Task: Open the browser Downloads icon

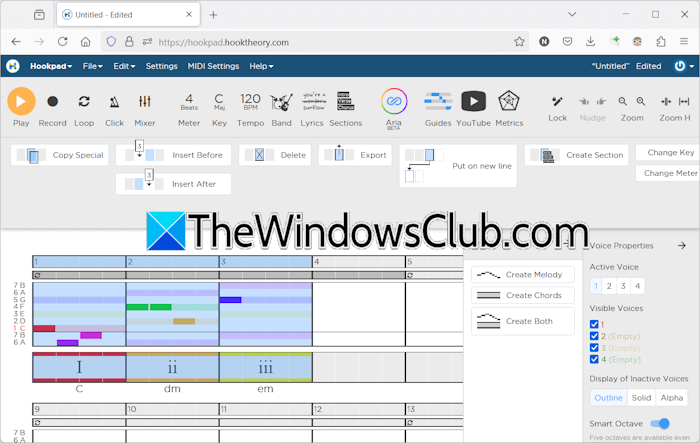Action: point(590,42)
